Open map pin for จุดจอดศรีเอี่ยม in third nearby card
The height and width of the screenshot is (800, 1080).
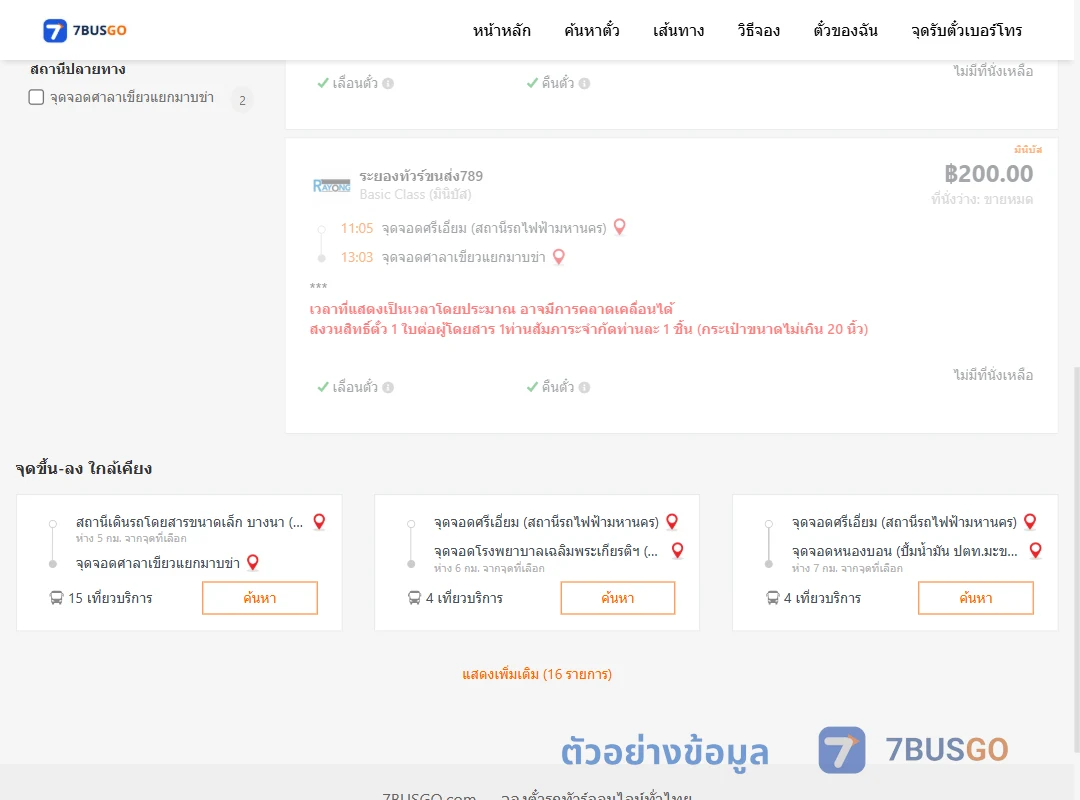1030,522
